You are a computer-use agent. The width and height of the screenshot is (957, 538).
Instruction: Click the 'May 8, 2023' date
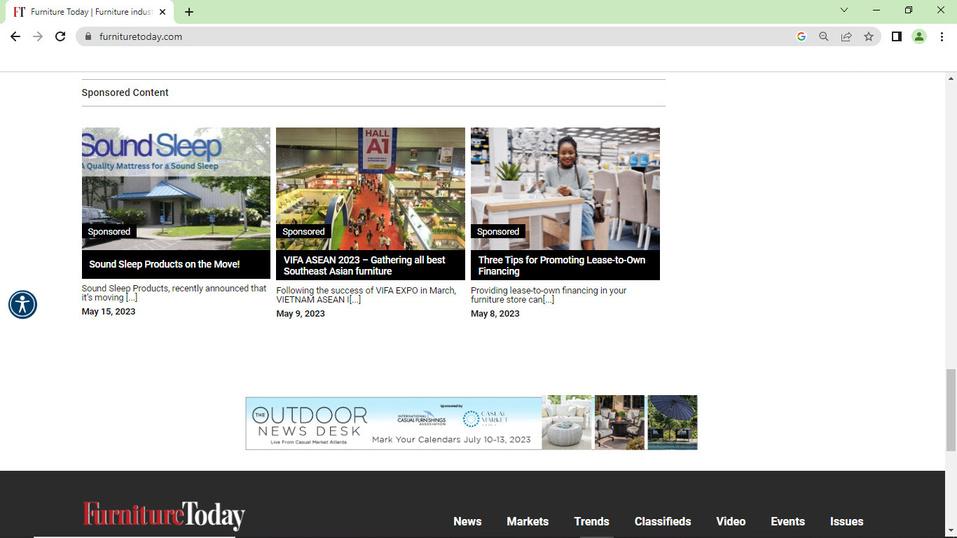[x=495, y=314]
